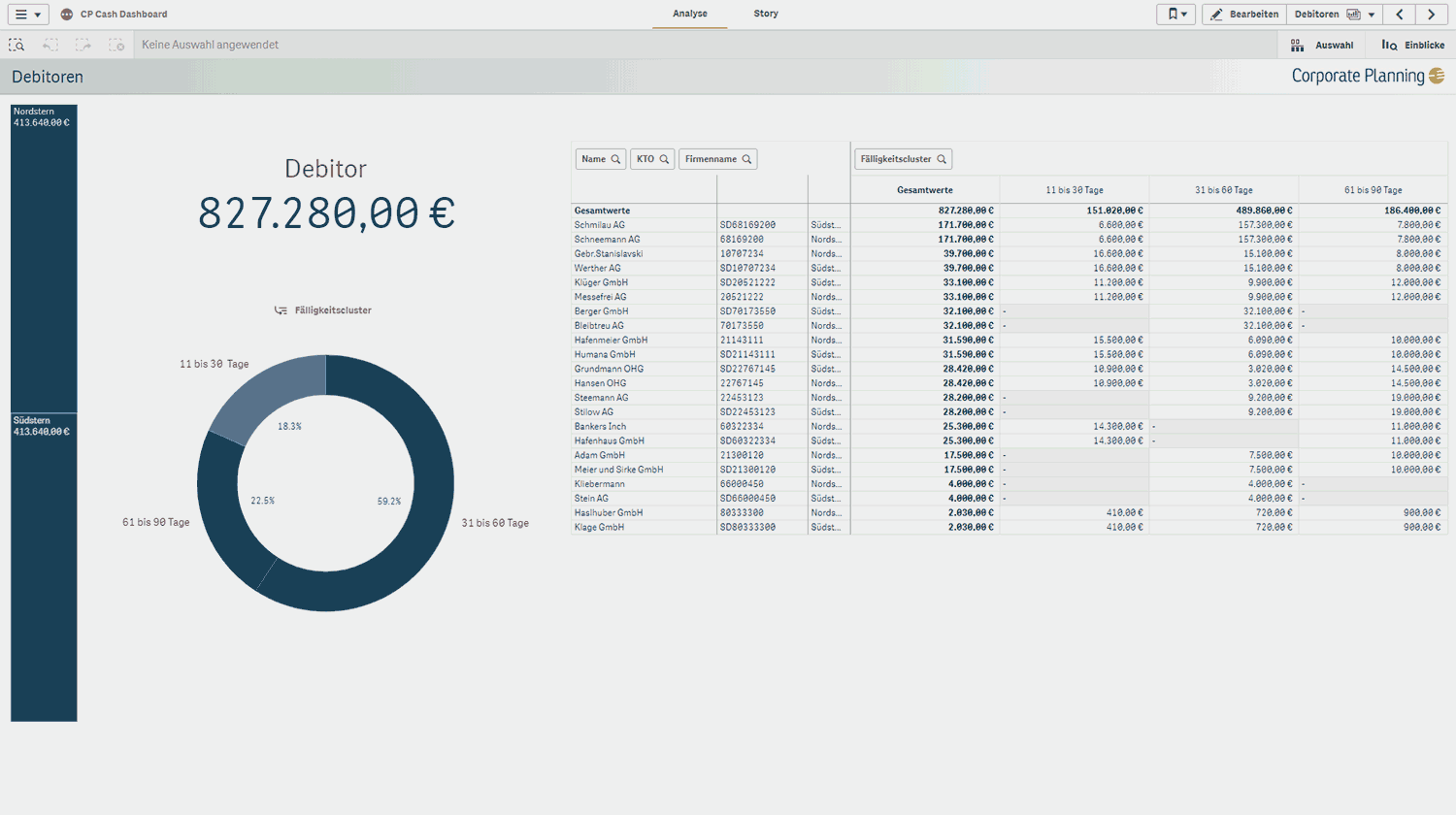The width and height of the screenshot is (1456, 815).
Task: Click KTO value 10707234
Action: (x=742, y=254)
